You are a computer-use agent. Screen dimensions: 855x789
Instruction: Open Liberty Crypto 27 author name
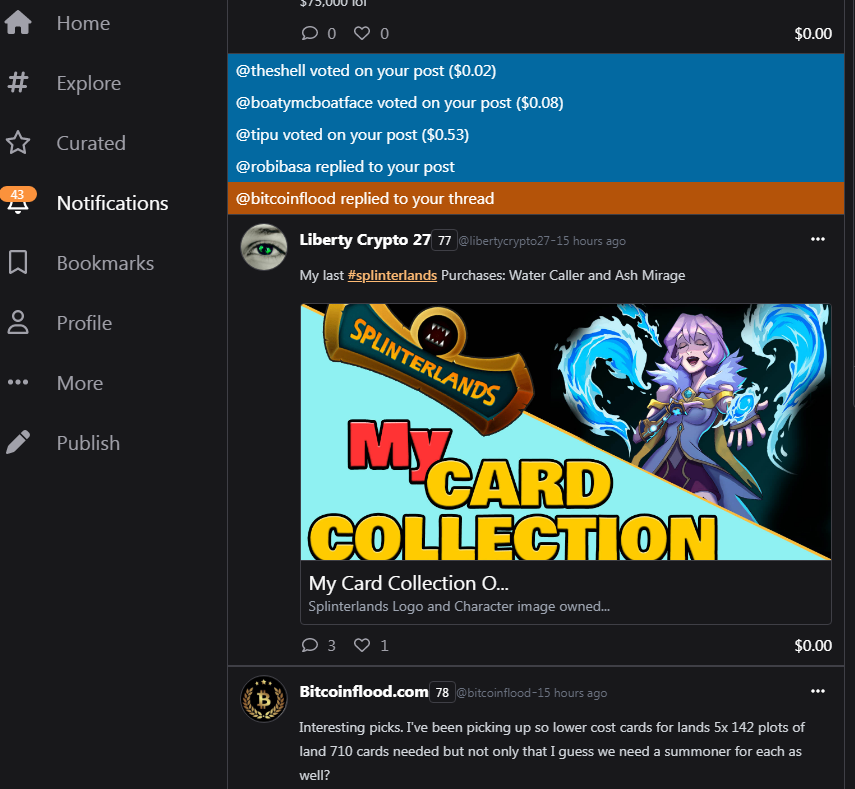(365, 240)
